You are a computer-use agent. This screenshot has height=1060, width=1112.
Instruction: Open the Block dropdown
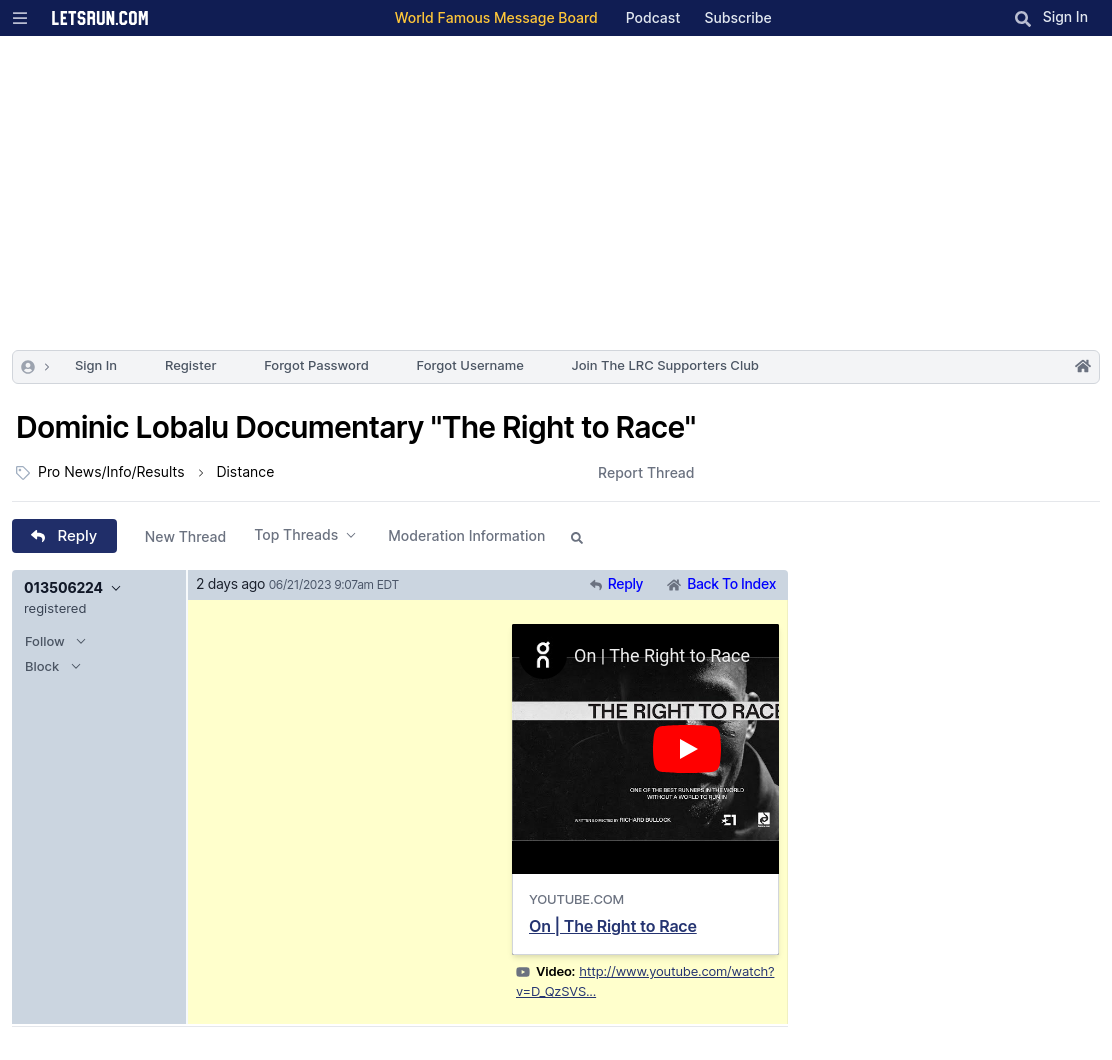tap(53, 666)
